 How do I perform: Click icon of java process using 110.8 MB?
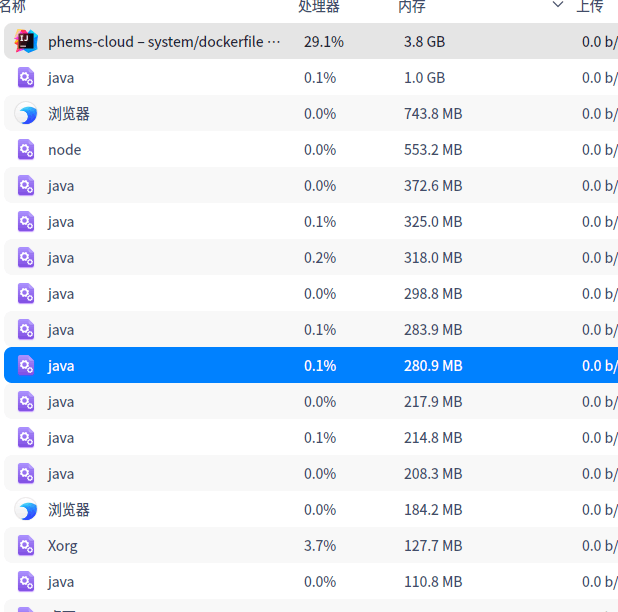(x=26, y=582)
